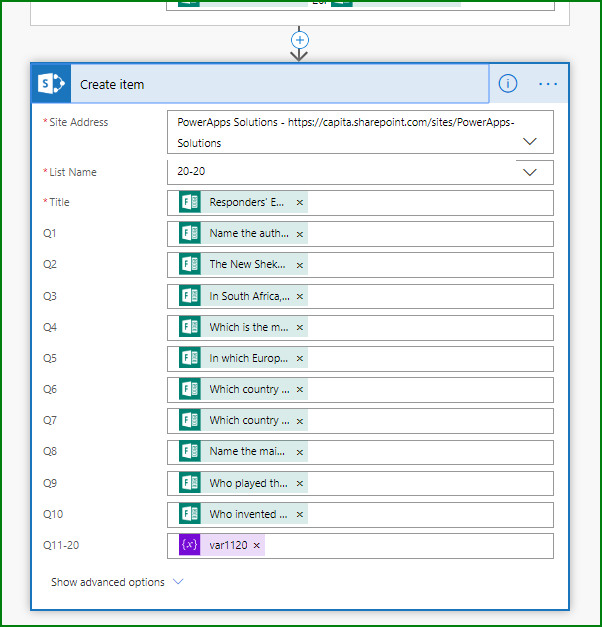This screenshot has width=602, height=627.
Task: Expand the Site Address dropdown
Action: (530, 141)
